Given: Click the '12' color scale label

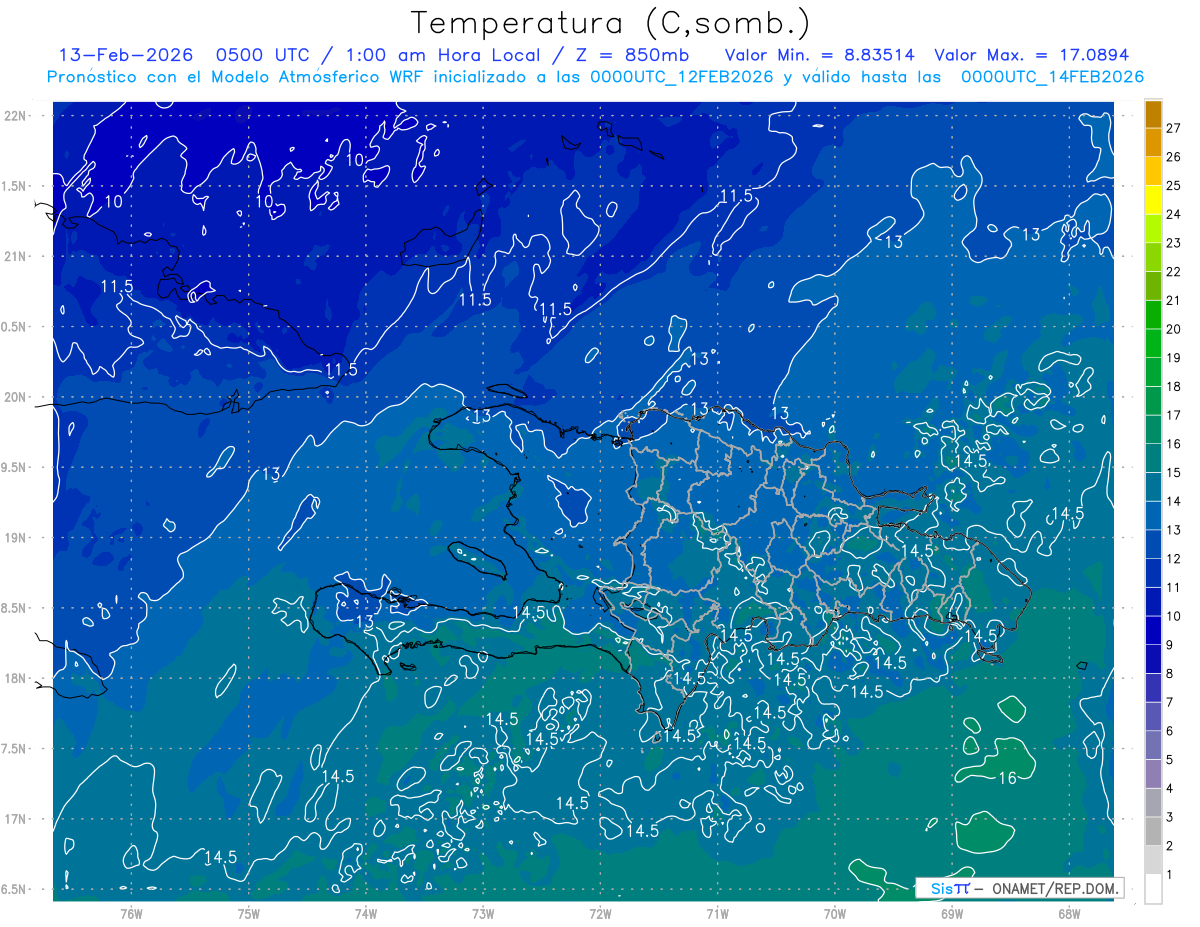Looking at the screenshot, I should pyautogui.click(x=1173, y=559).
